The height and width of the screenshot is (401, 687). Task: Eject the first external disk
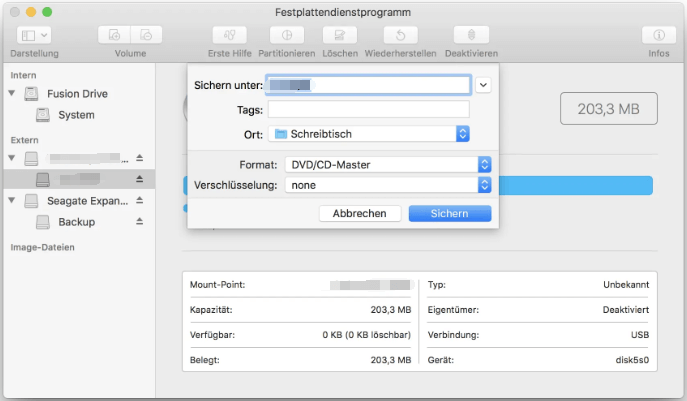139,158
